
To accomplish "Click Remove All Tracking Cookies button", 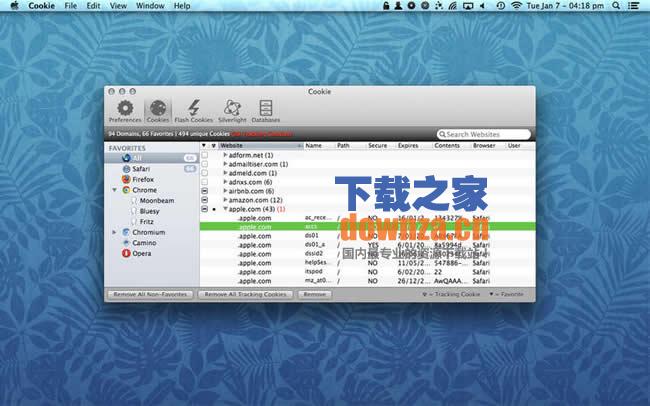I will [245, 294].
